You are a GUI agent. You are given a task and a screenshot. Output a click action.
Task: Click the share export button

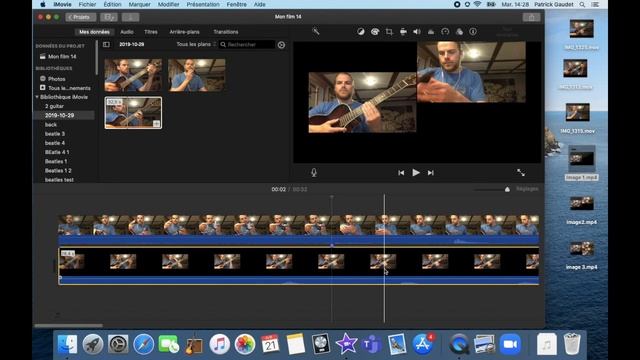[531, 17]
